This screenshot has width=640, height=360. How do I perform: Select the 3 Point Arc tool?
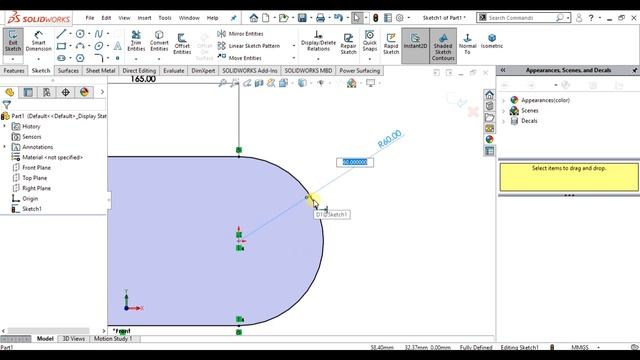(x=80, y=46)
